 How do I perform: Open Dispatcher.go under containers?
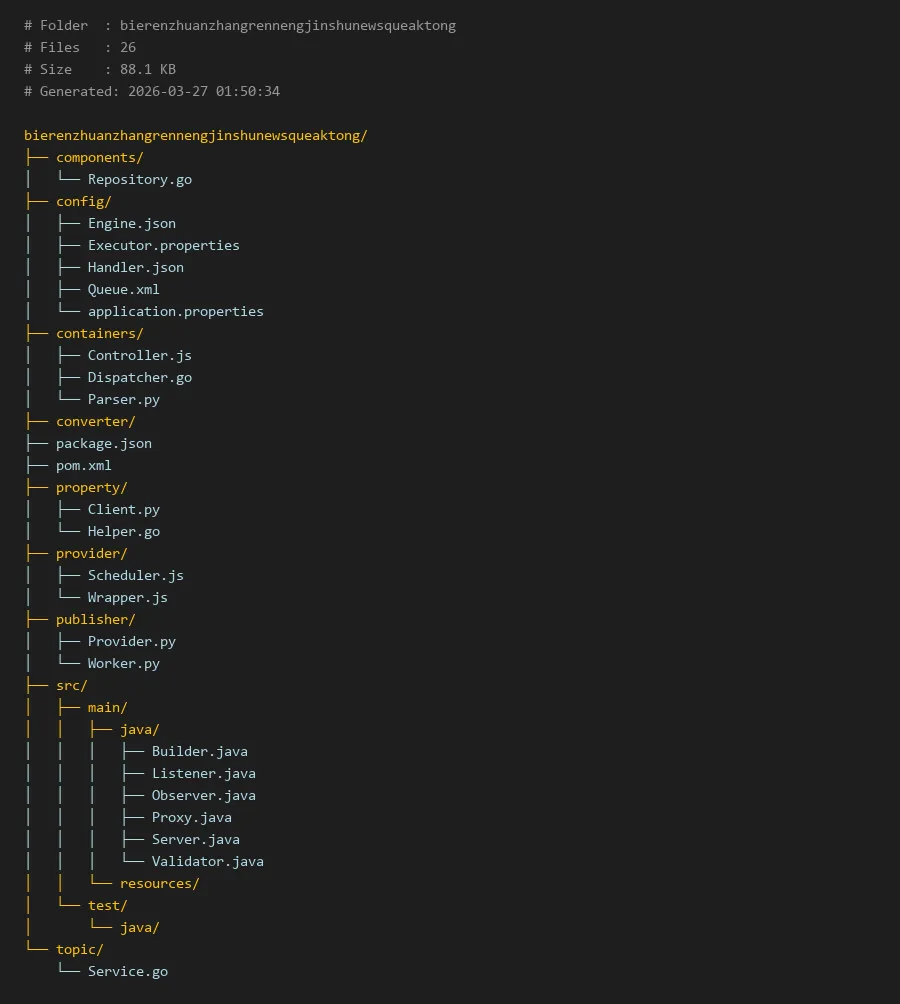click(x=139, y=377)
